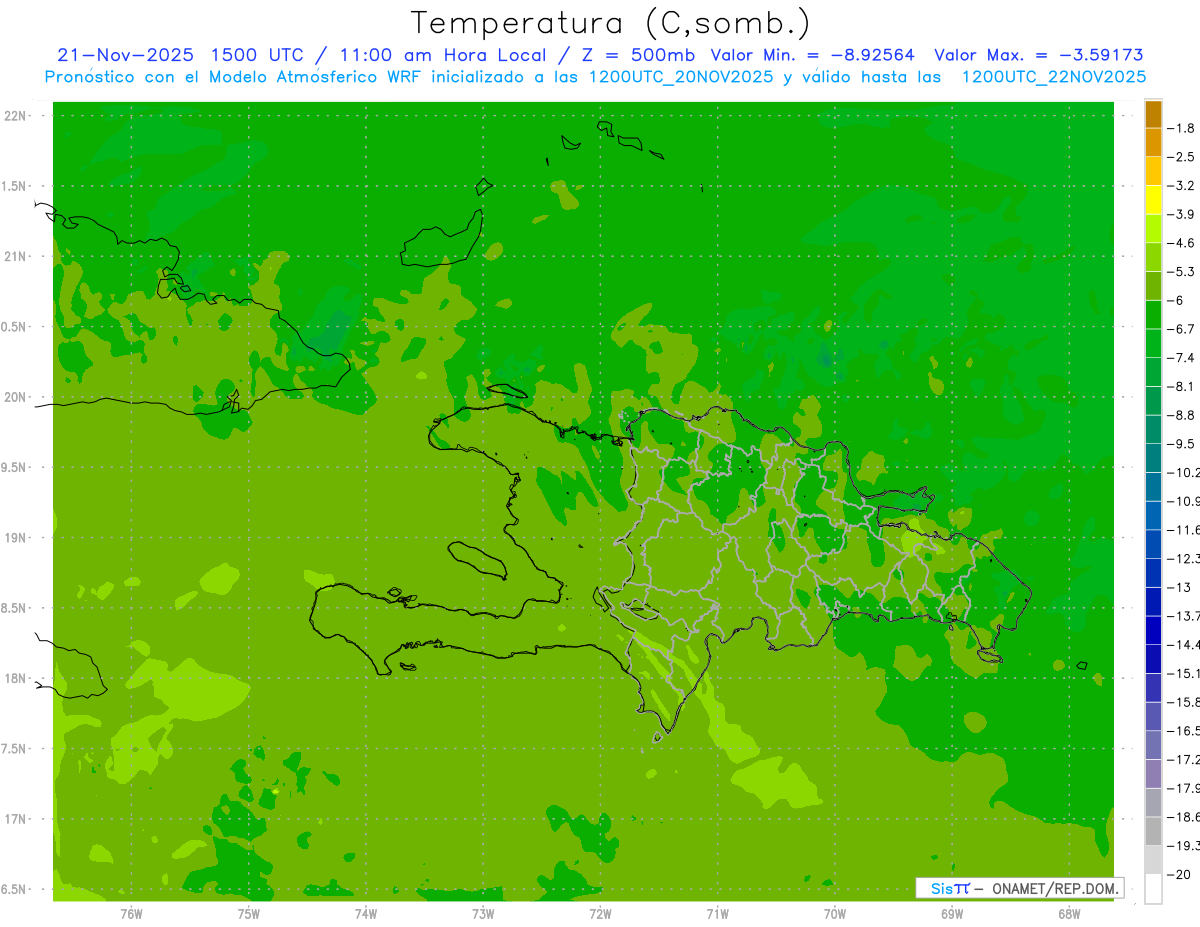Click the 22N latitude label

pyautogui.click(x=15, y=116)
